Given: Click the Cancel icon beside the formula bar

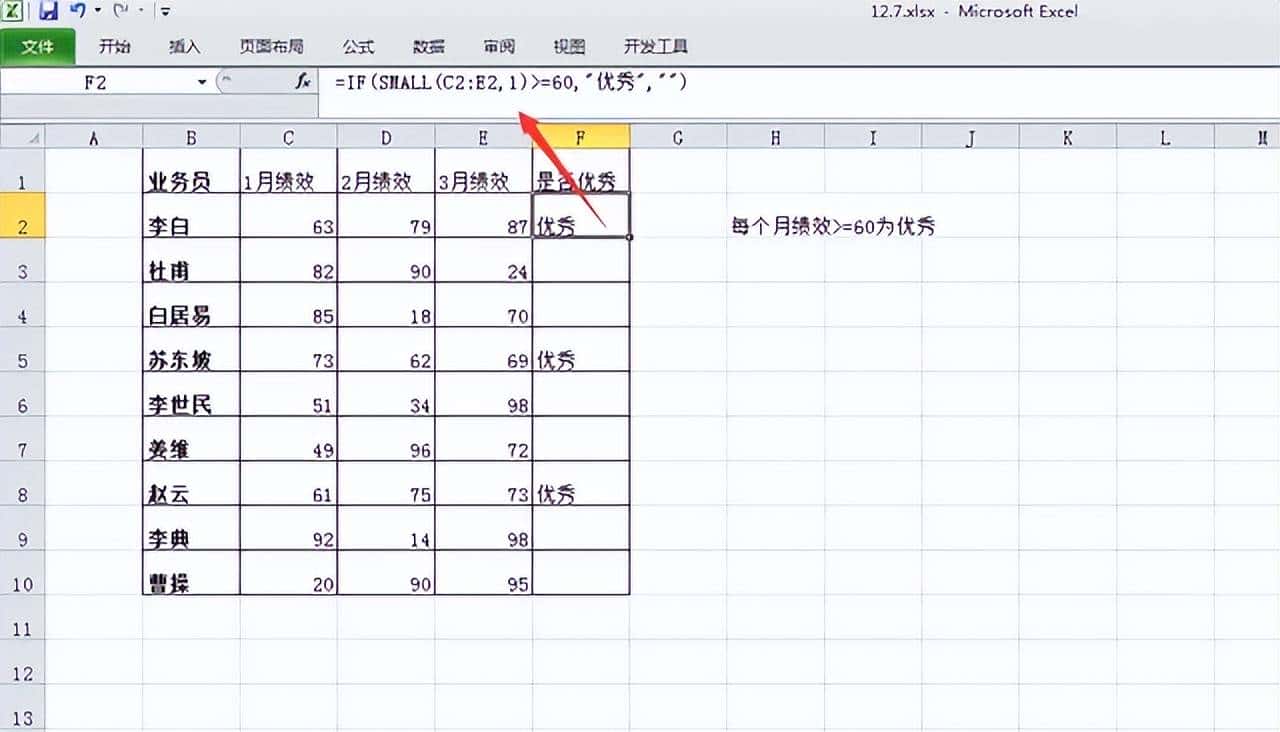Looking at the screenshot, I should pos(227,82).
